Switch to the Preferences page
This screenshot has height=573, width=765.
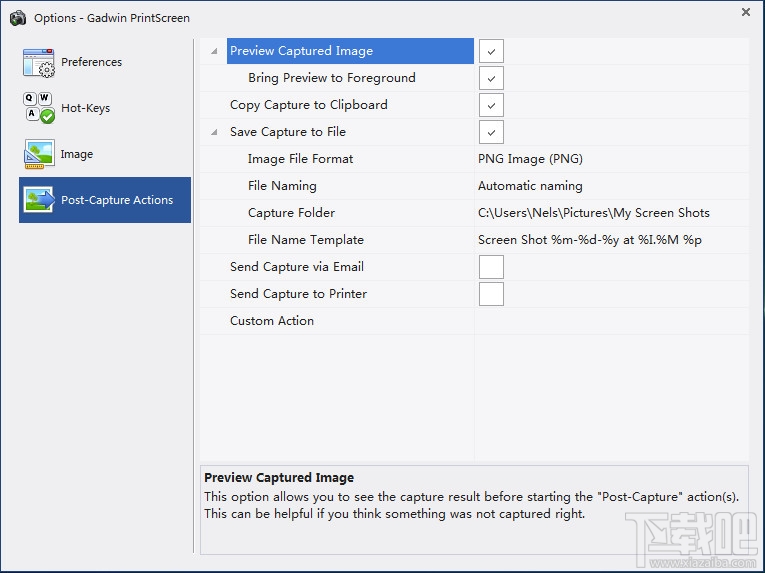tap(91, 62)
